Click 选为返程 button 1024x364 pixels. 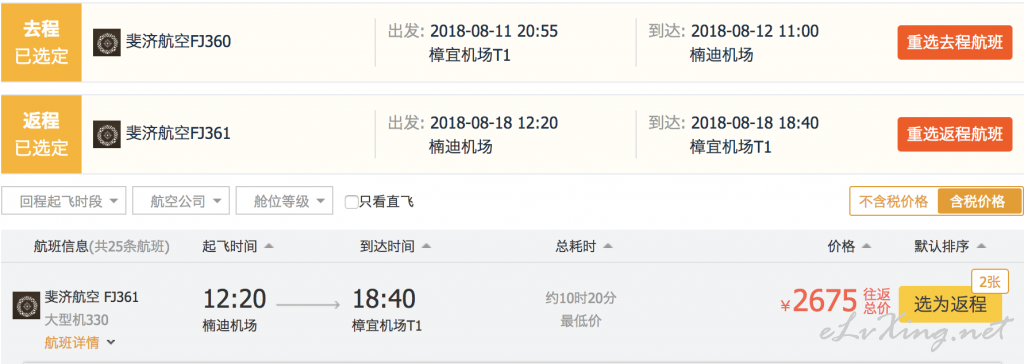[x=950, y=304]
